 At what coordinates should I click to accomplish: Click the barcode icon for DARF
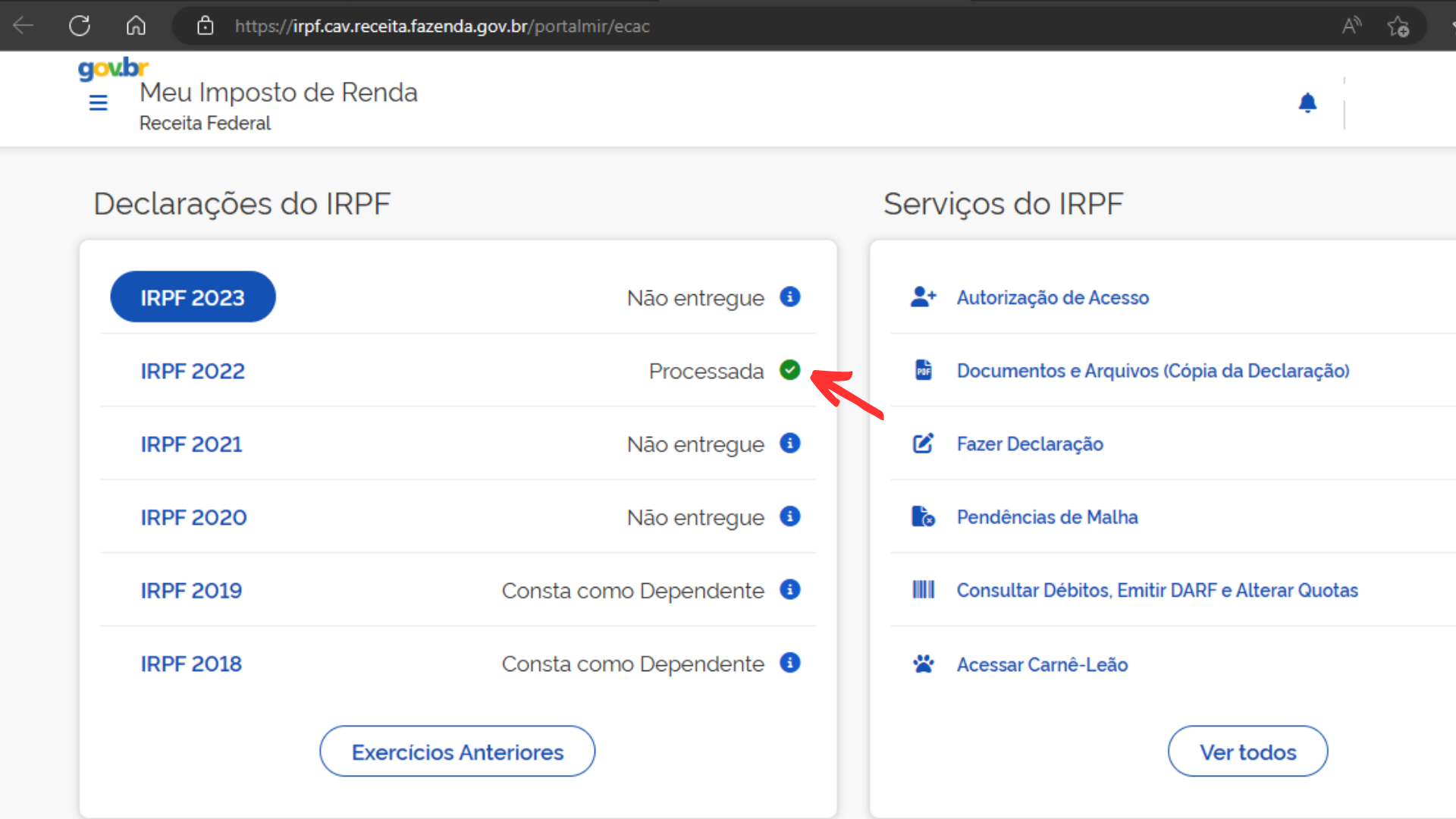923,589
